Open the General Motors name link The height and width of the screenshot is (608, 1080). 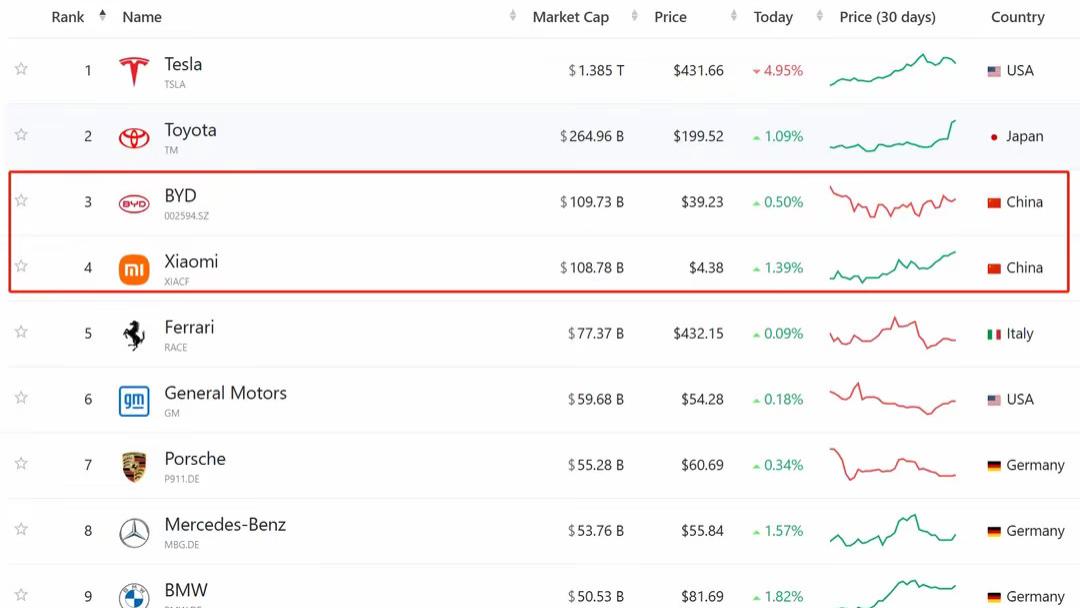pyautogui.click(x=225, y=393)
